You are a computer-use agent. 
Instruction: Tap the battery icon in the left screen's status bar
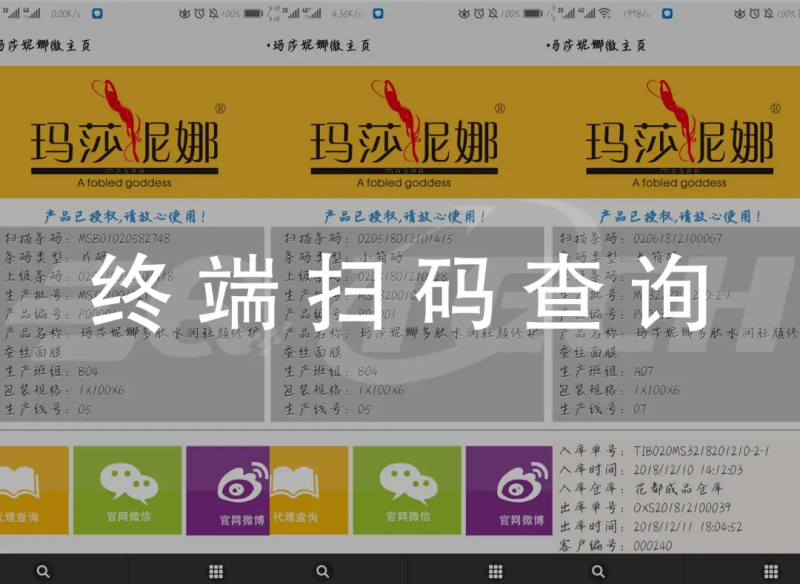click(x=254, y=14)
